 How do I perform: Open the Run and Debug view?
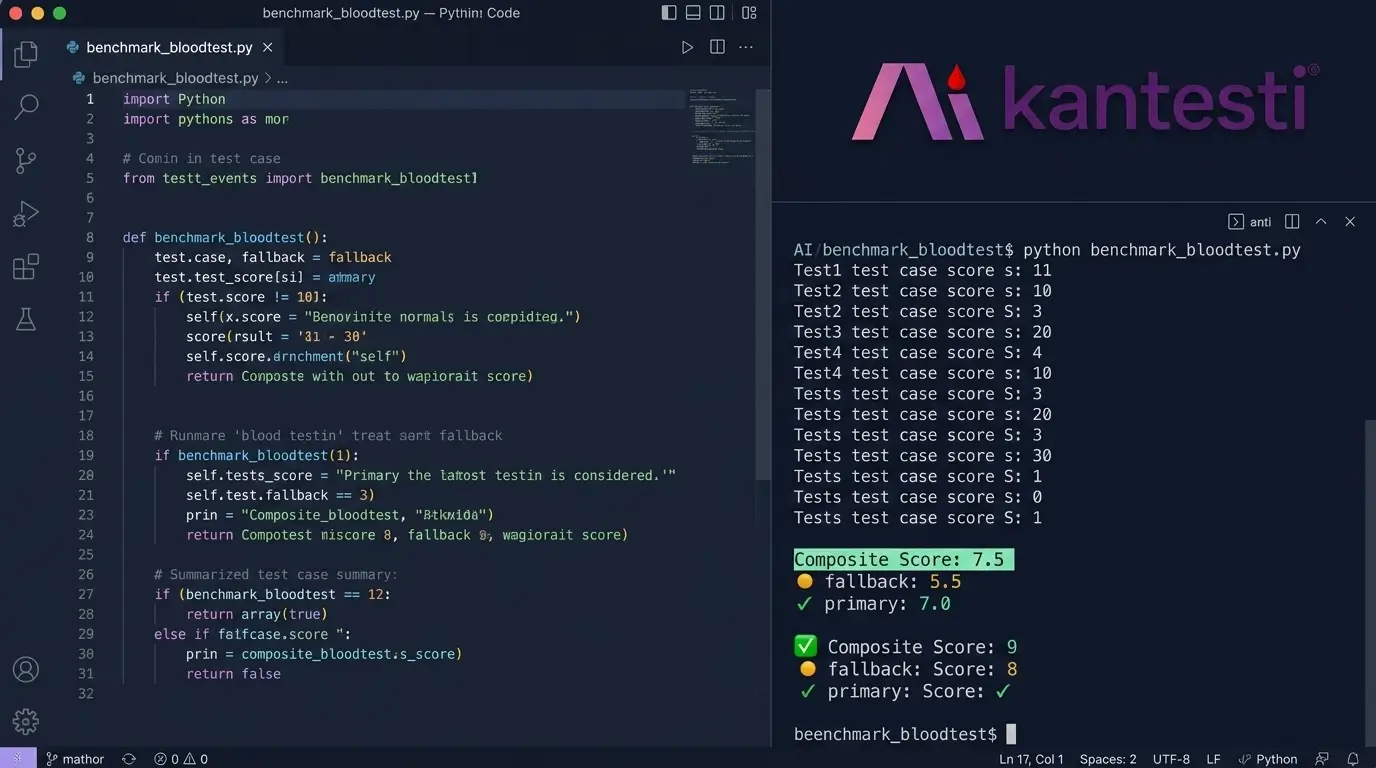pos(26,214)
